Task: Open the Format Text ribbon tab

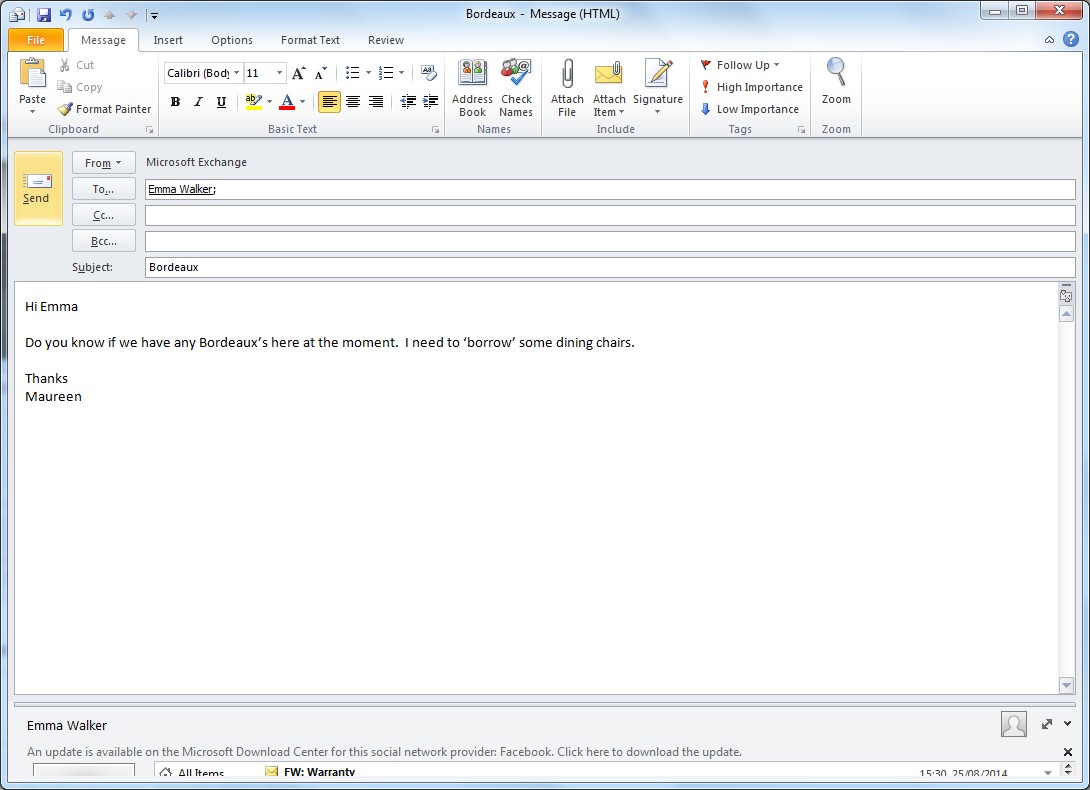Action: (x=310, y=40)
